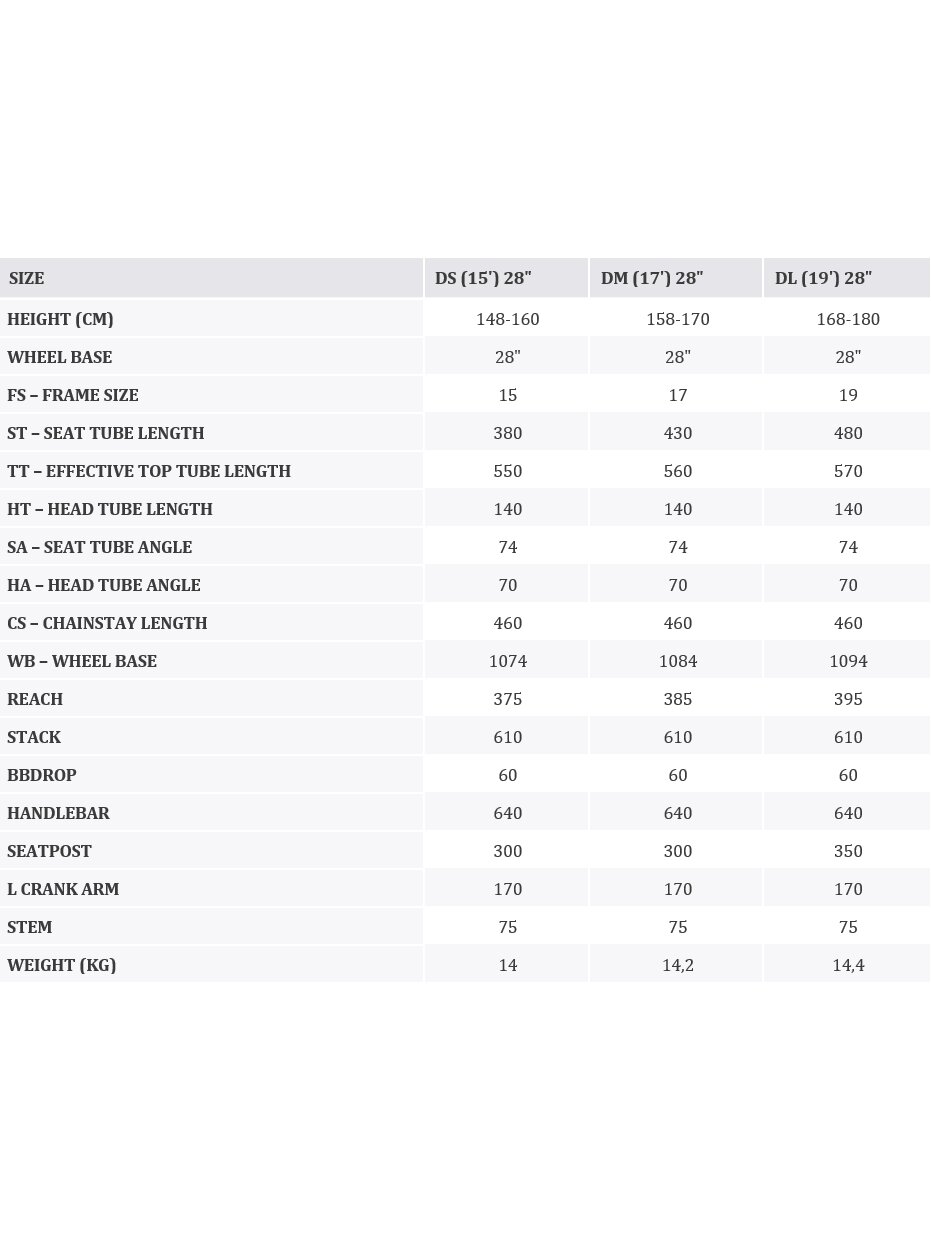Select the REACH row label
931x1241 pixels.
point(35,699)
